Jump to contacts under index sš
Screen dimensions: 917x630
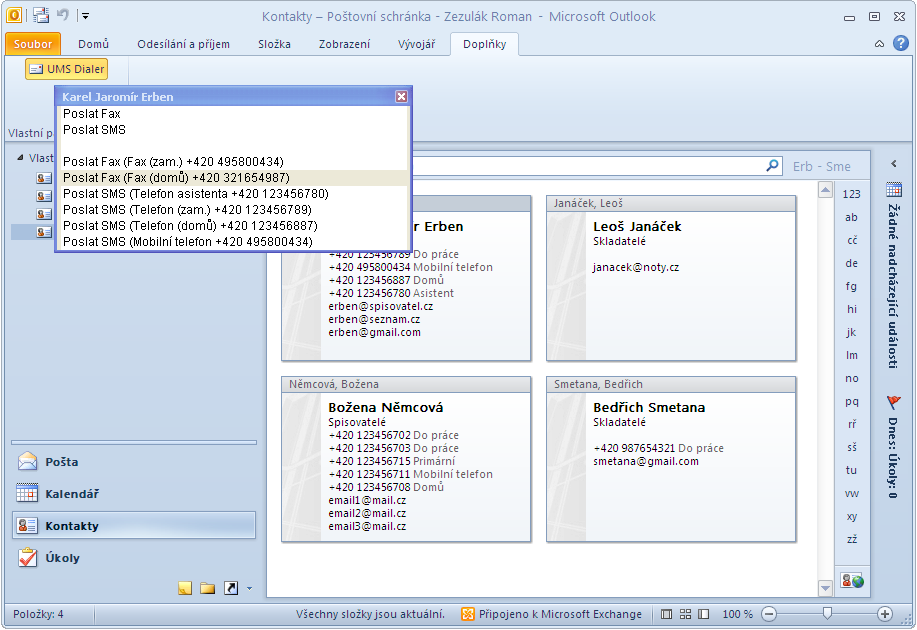(852, 447)
